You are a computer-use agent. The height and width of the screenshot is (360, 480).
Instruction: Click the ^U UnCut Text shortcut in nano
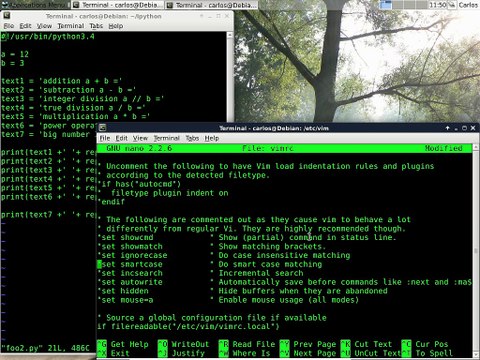coord(371,353)
